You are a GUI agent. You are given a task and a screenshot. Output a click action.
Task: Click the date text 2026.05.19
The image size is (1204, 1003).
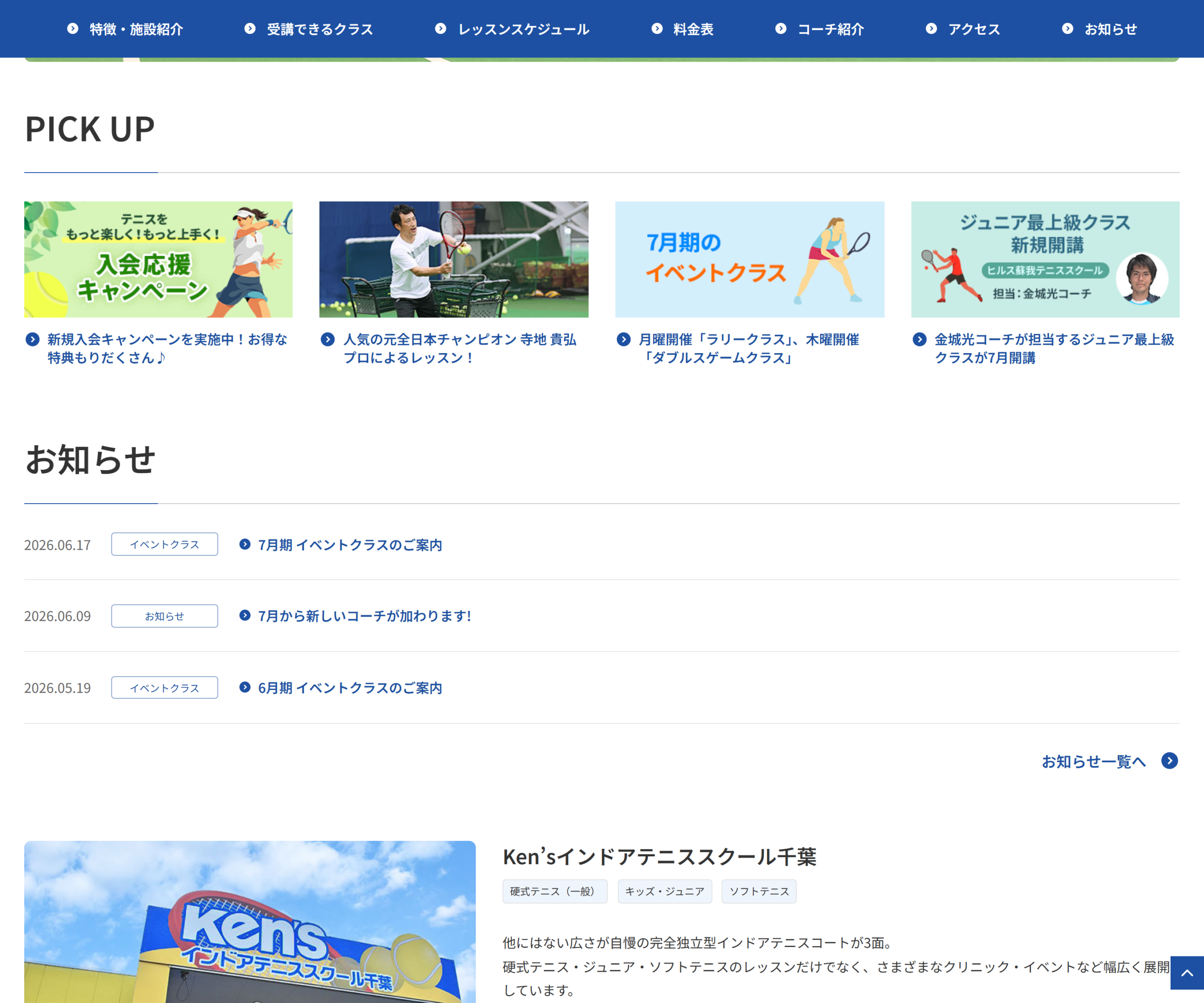(57, 688)
